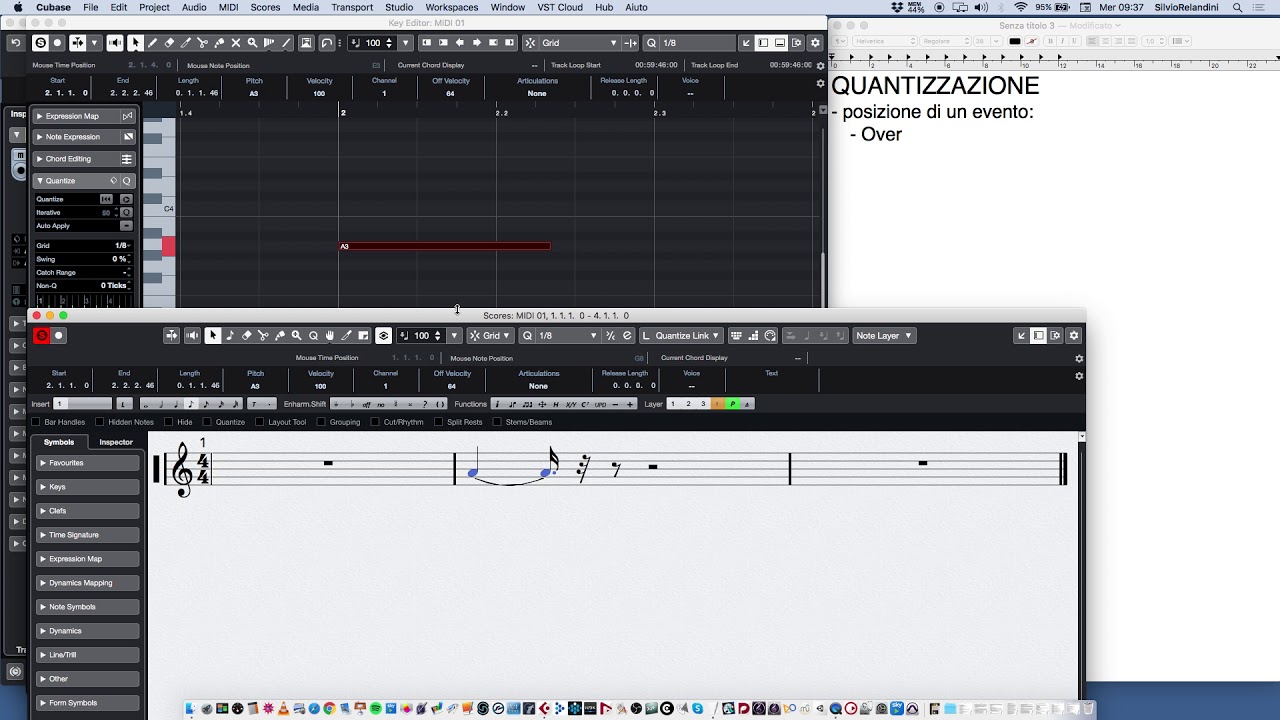This screenshot has width=1280, height=720.
Task: Click the A3 note bar in Key Editor
Action: click(444, 246)
